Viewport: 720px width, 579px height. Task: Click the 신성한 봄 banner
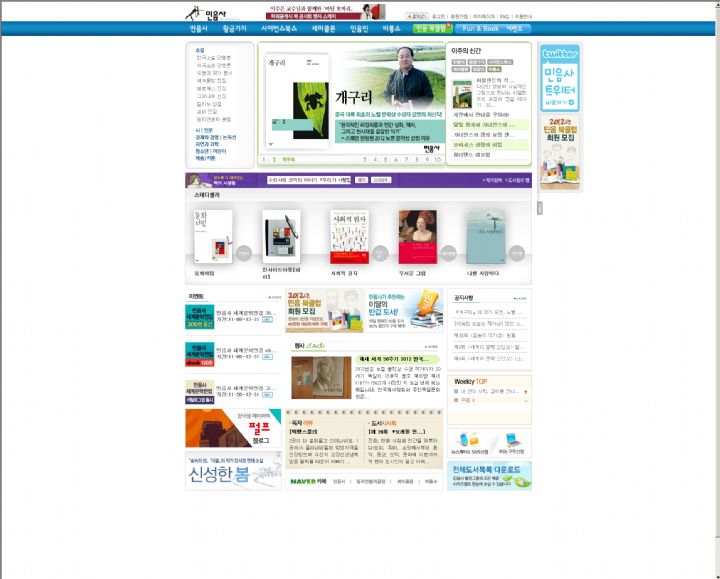coord(233,470)
